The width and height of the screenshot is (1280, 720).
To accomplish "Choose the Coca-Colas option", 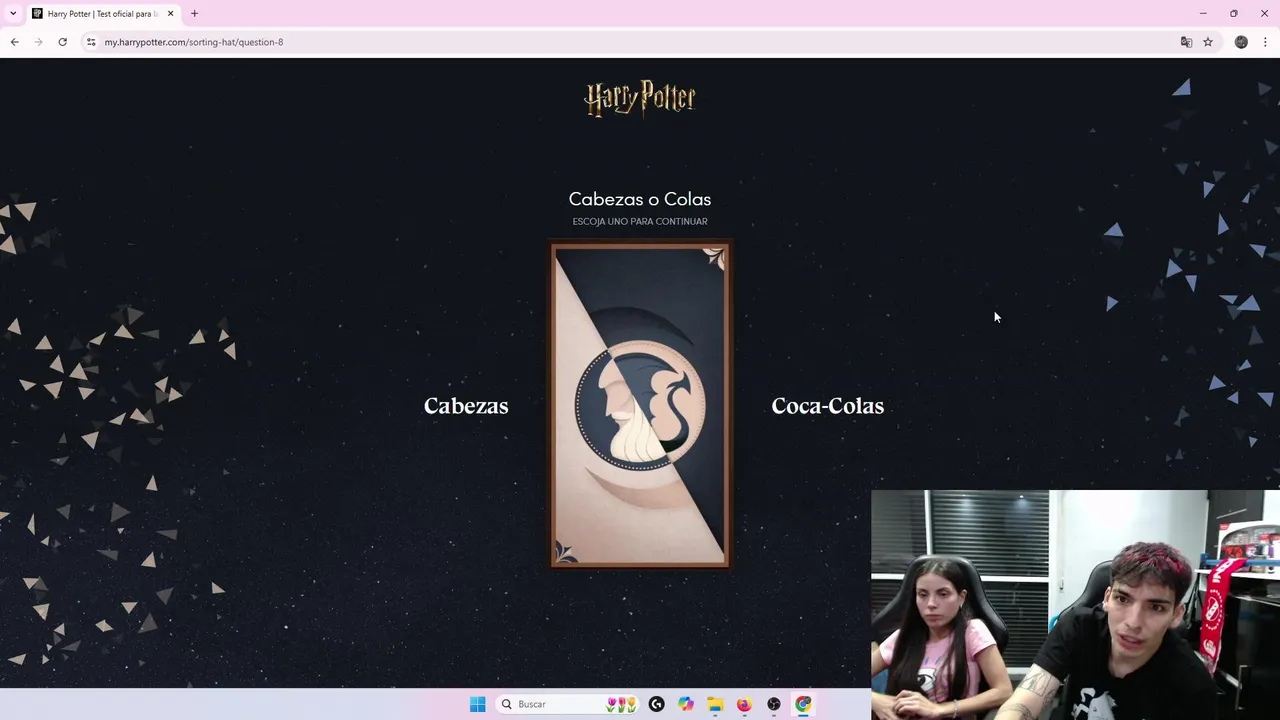I will 827,406.
